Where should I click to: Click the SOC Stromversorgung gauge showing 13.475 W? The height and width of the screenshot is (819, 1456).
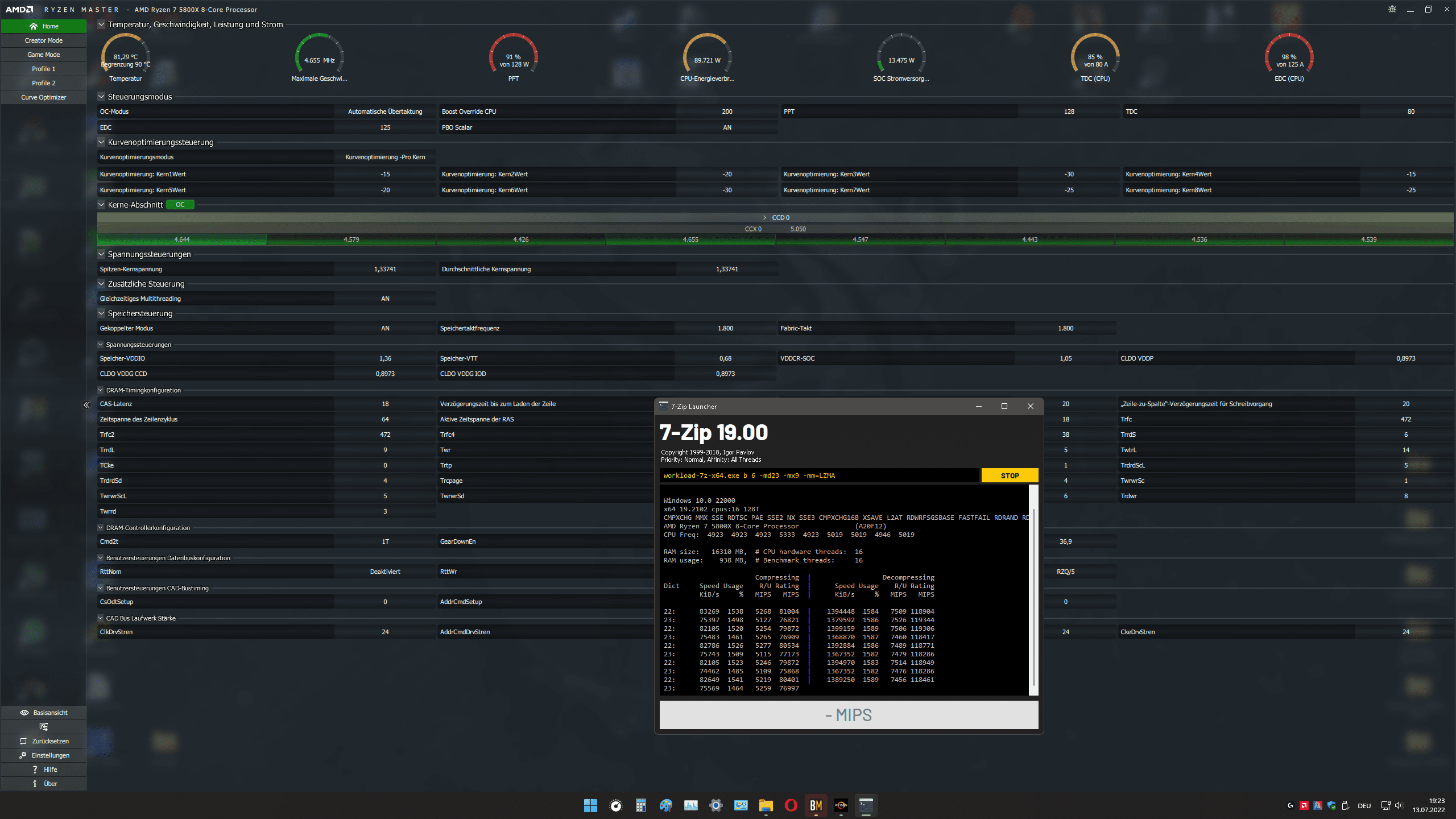point(901,57)
